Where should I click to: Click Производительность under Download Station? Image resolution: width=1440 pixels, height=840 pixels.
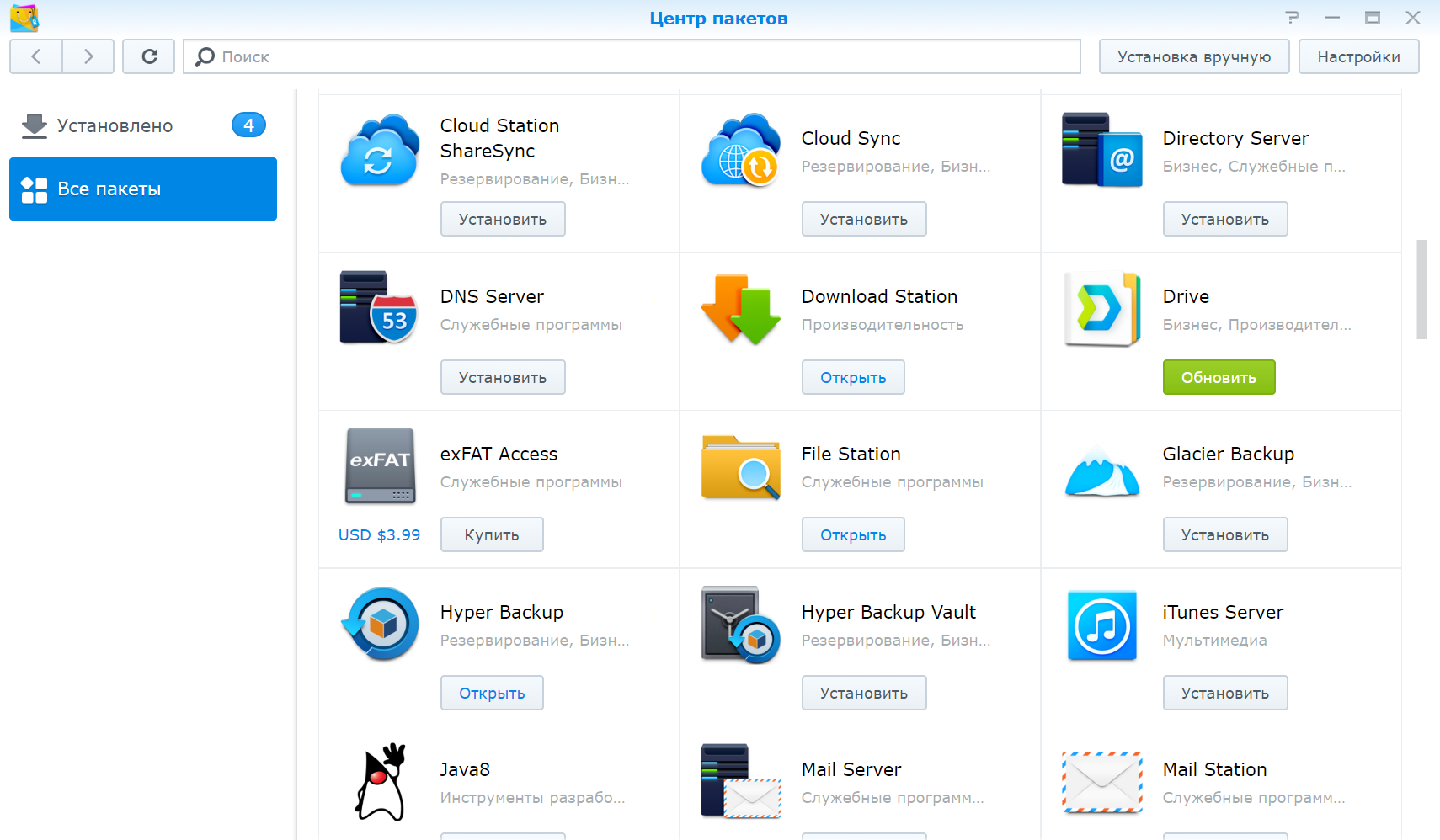click(x=883, y=325)
